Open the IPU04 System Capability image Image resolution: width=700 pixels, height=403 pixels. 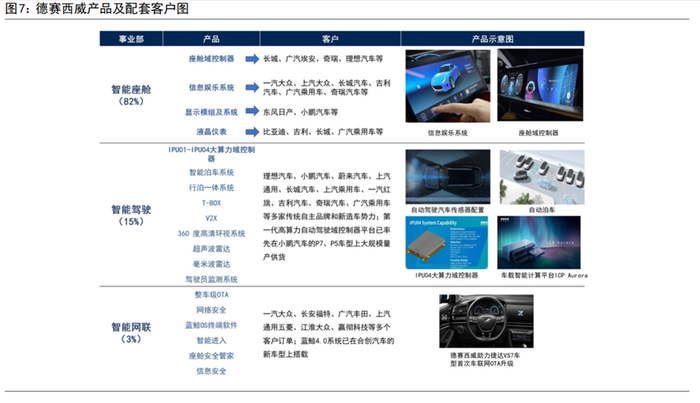(447, 243)
